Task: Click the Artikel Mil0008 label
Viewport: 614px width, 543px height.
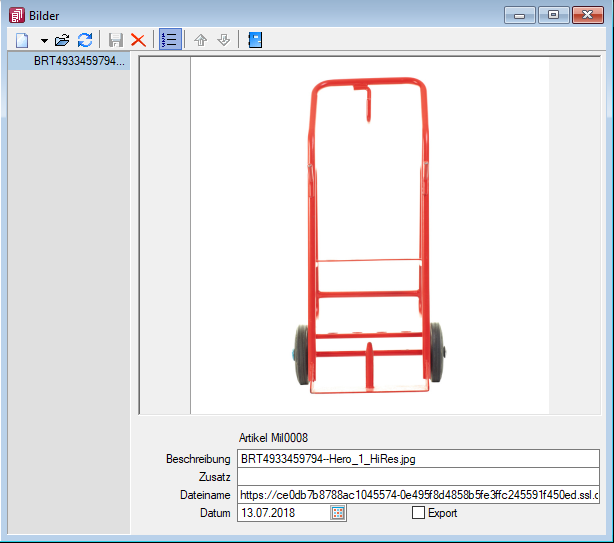Action: (273, 438)
